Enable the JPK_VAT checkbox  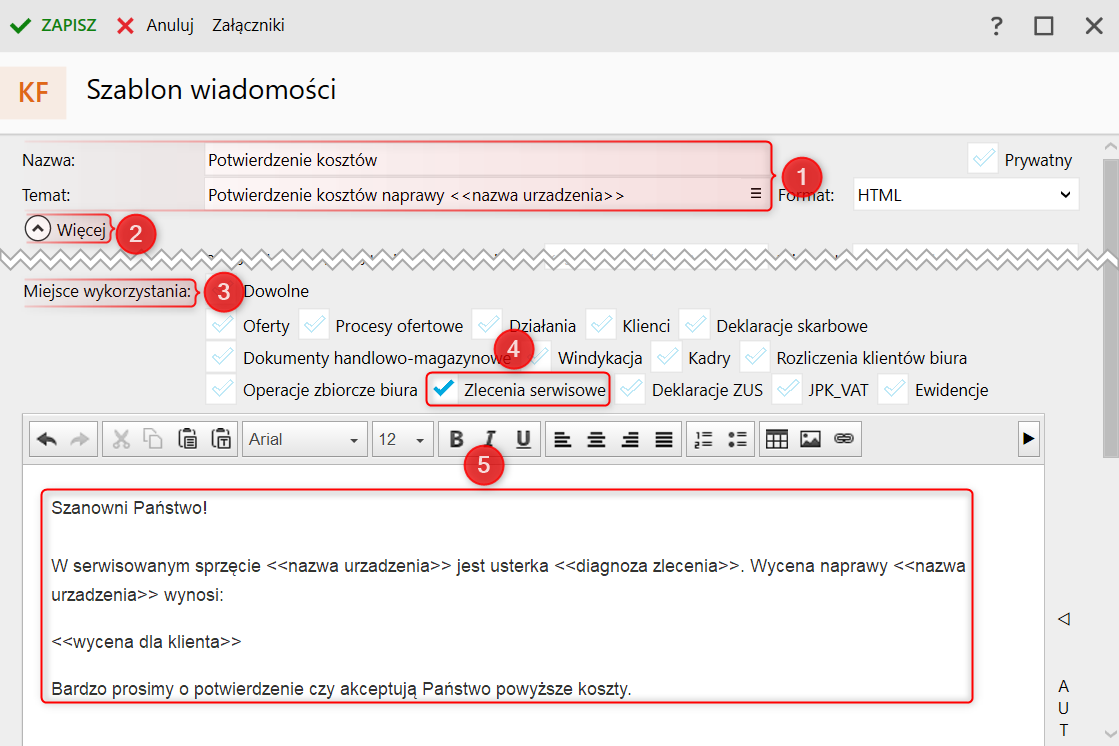pos(787,389)
